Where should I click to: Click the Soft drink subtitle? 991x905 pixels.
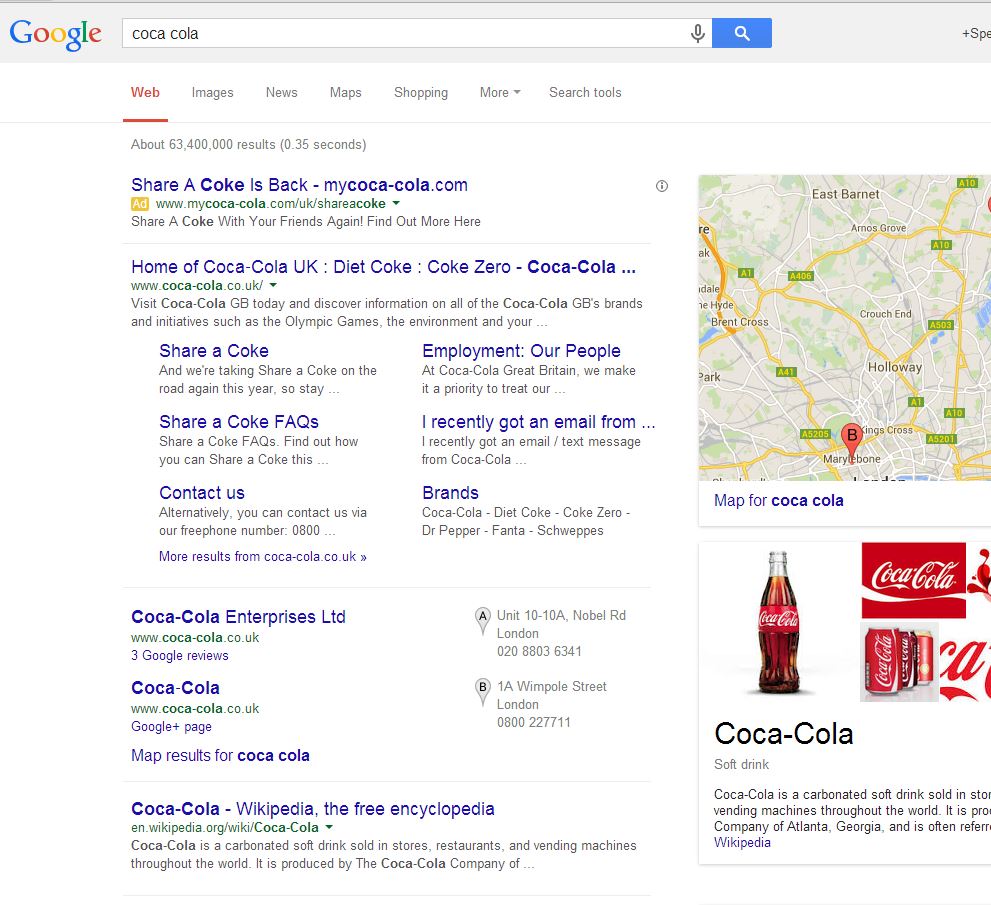(741, 765)
